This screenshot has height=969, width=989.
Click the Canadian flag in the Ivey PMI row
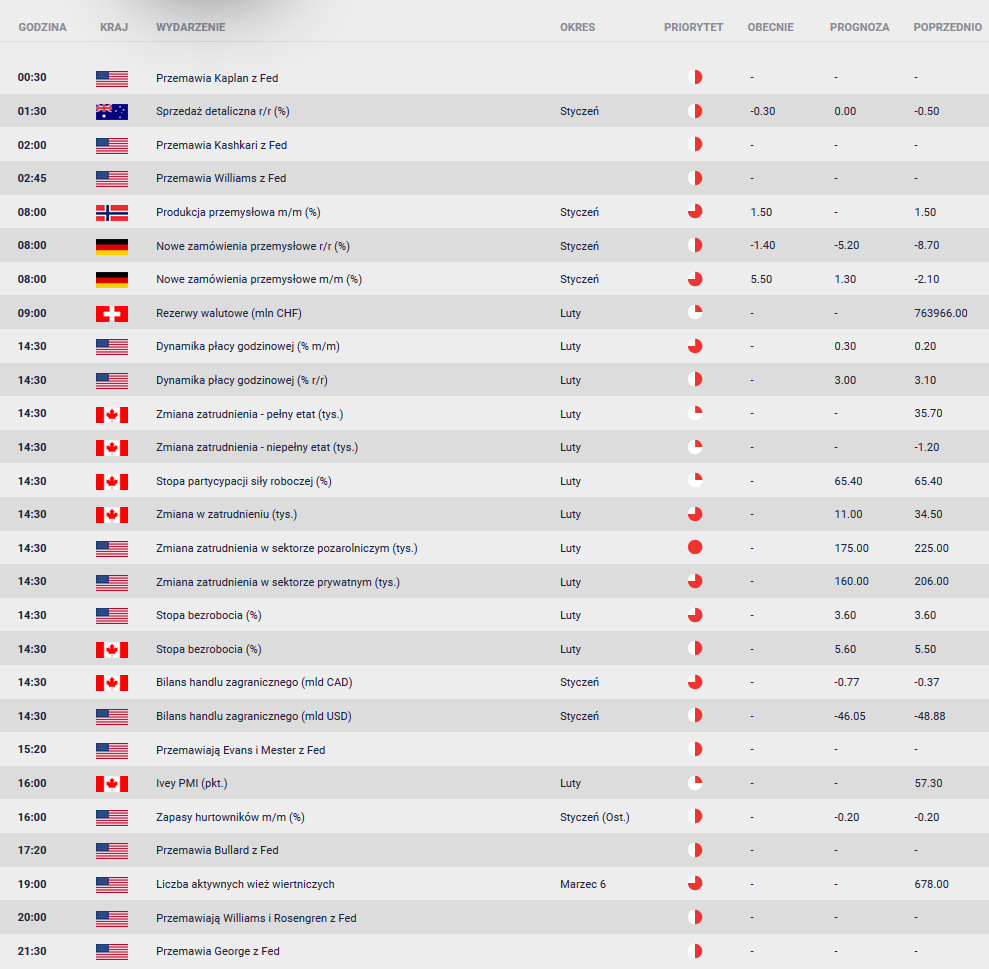112,783
